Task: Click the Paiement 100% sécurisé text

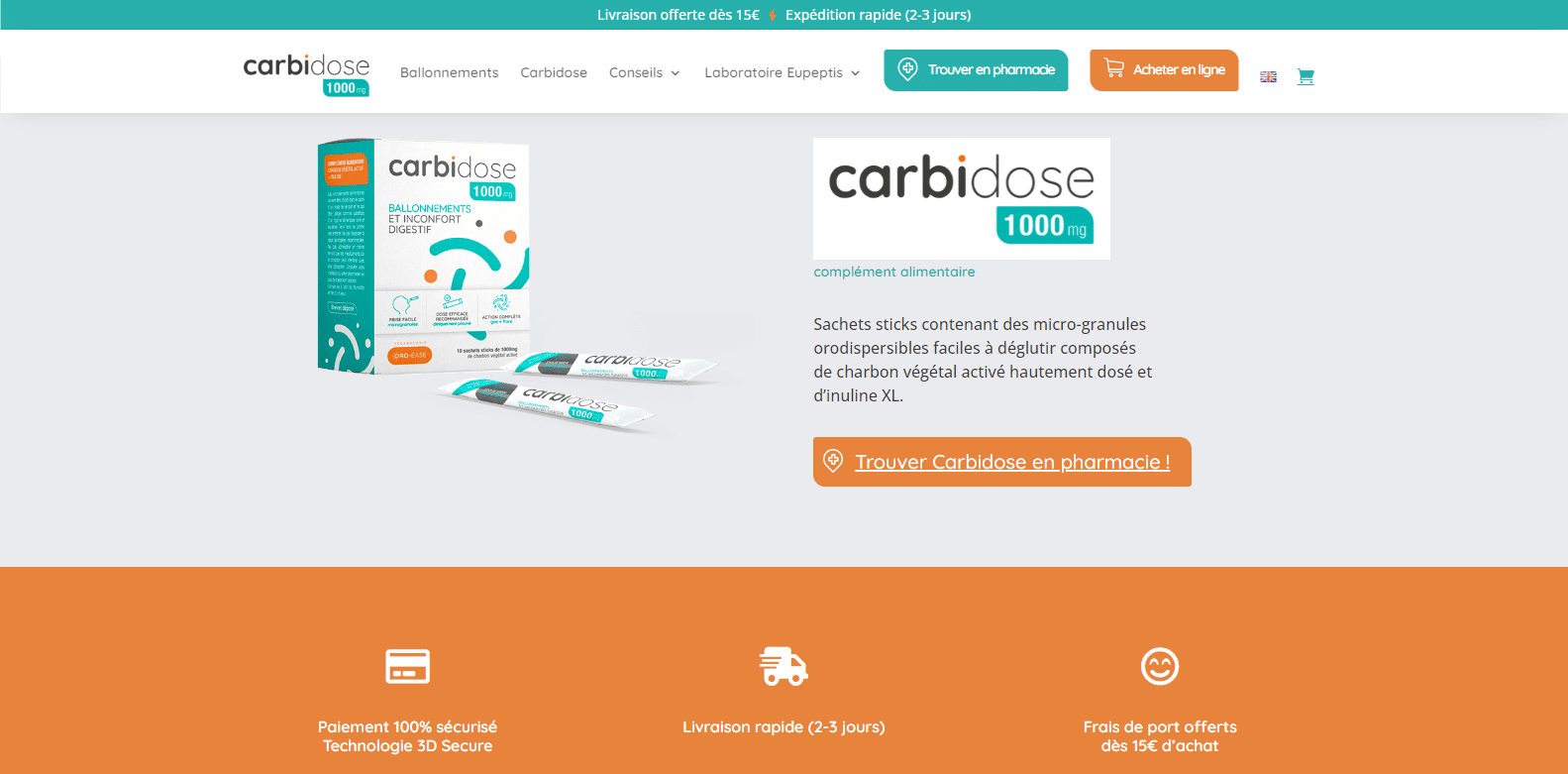Action: (x=407, y=726)
